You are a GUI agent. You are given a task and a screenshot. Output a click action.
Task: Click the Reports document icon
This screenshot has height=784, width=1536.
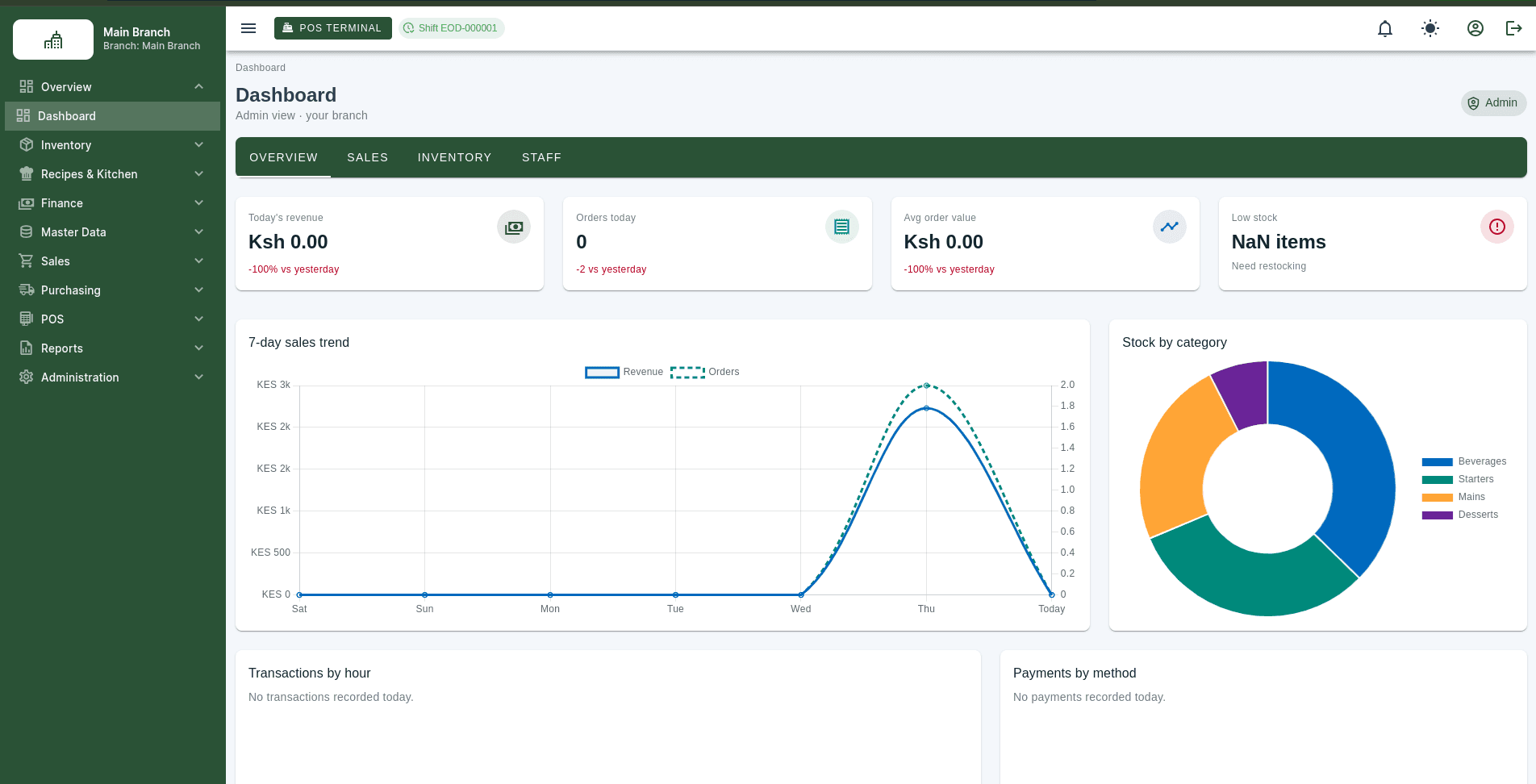pyautogui.click(x=27, y=348)
